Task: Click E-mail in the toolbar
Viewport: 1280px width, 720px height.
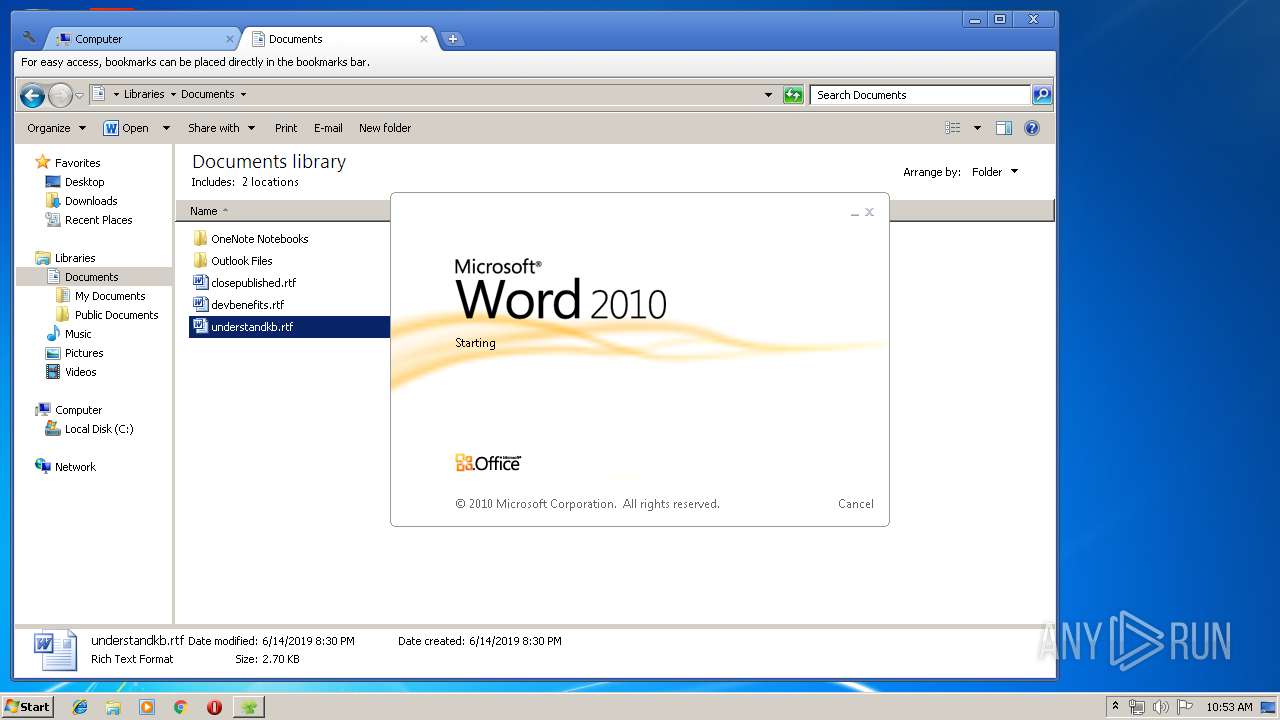Action: coord(328,128)
